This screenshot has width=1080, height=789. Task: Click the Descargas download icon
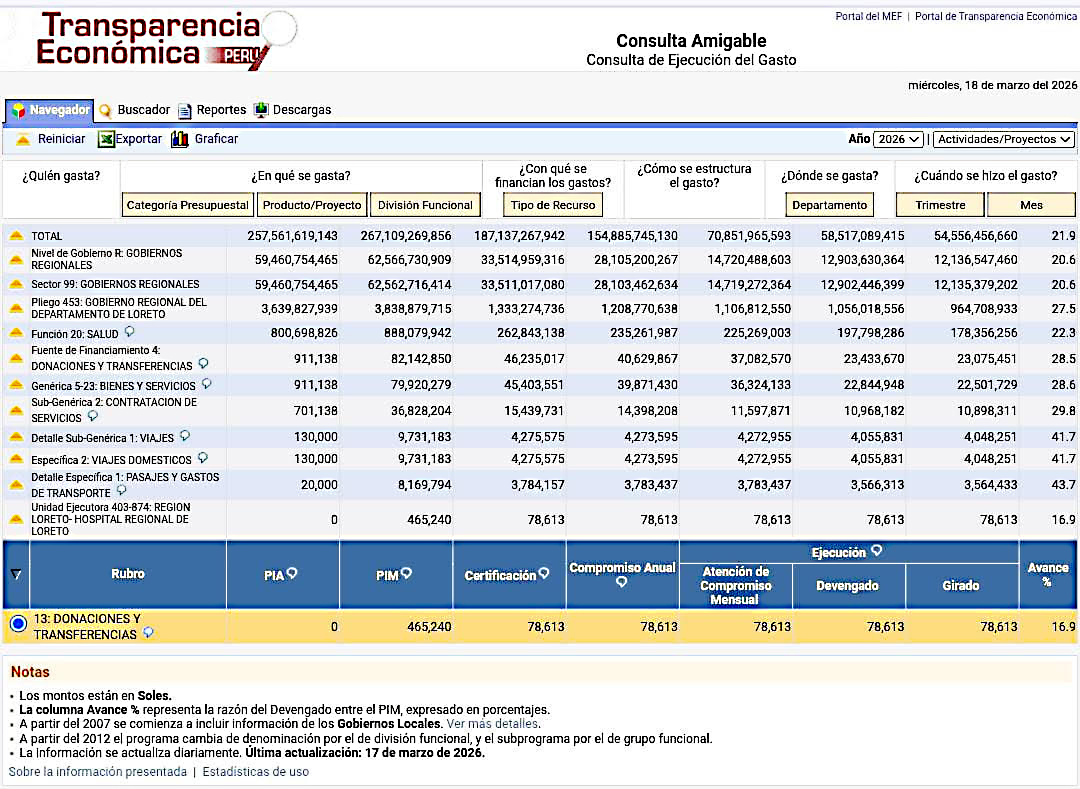(261, 110)
